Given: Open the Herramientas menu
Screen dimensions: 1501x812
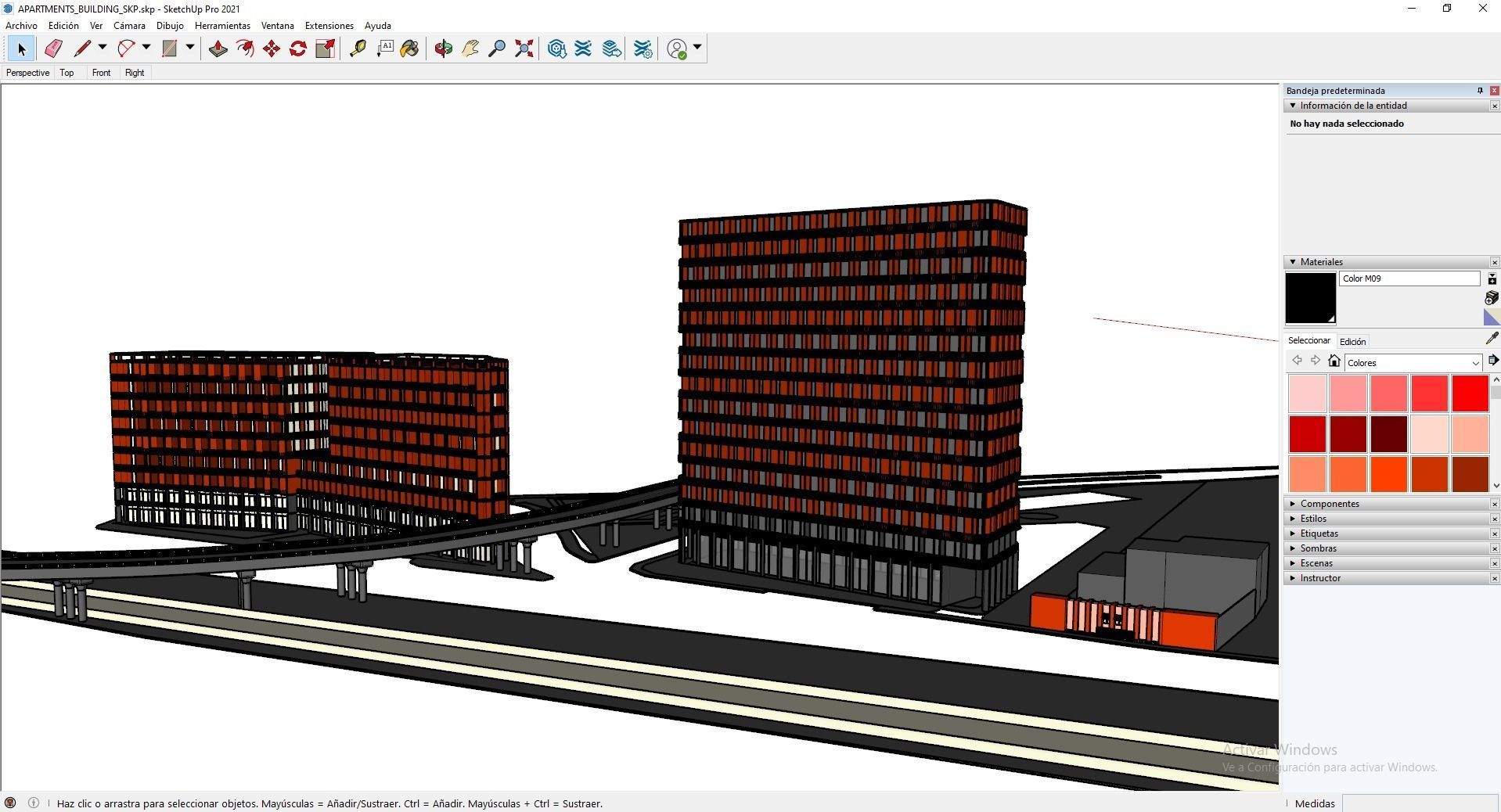Looking at the screenshot, I should pos(222,26).
